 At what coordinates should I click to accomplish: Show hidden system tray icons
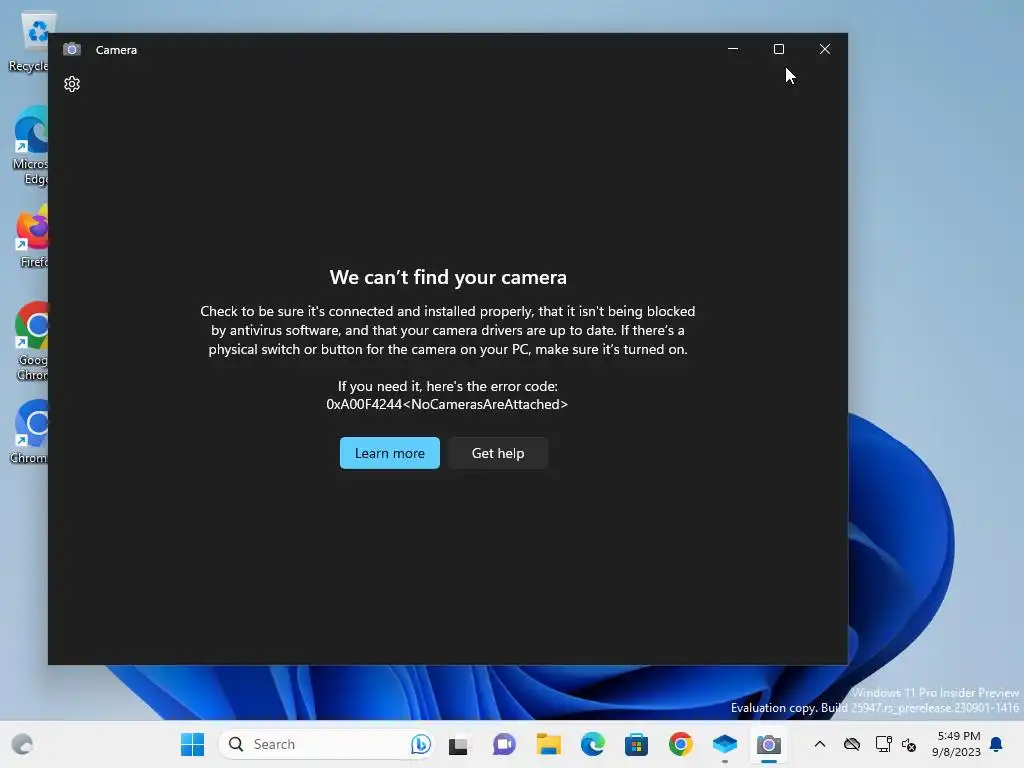point(820,744)
